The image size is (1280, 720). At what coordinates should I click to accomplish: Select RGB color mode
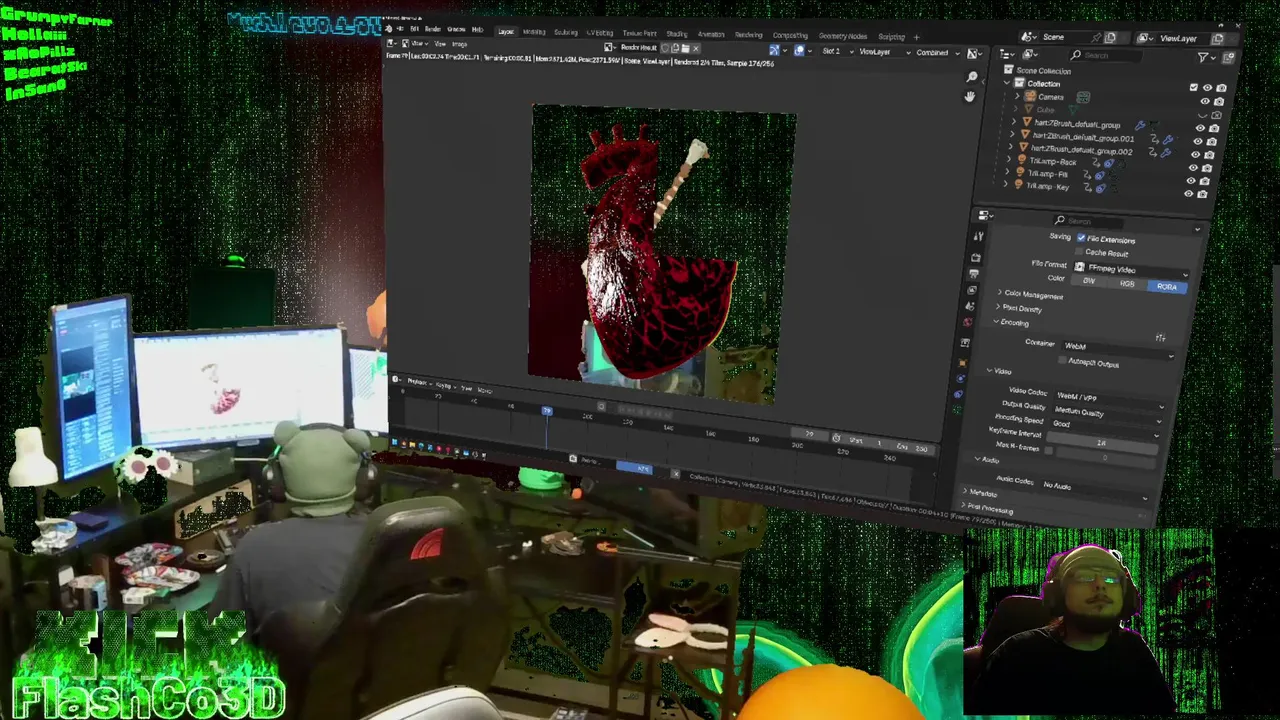(x=1127, y=284)
